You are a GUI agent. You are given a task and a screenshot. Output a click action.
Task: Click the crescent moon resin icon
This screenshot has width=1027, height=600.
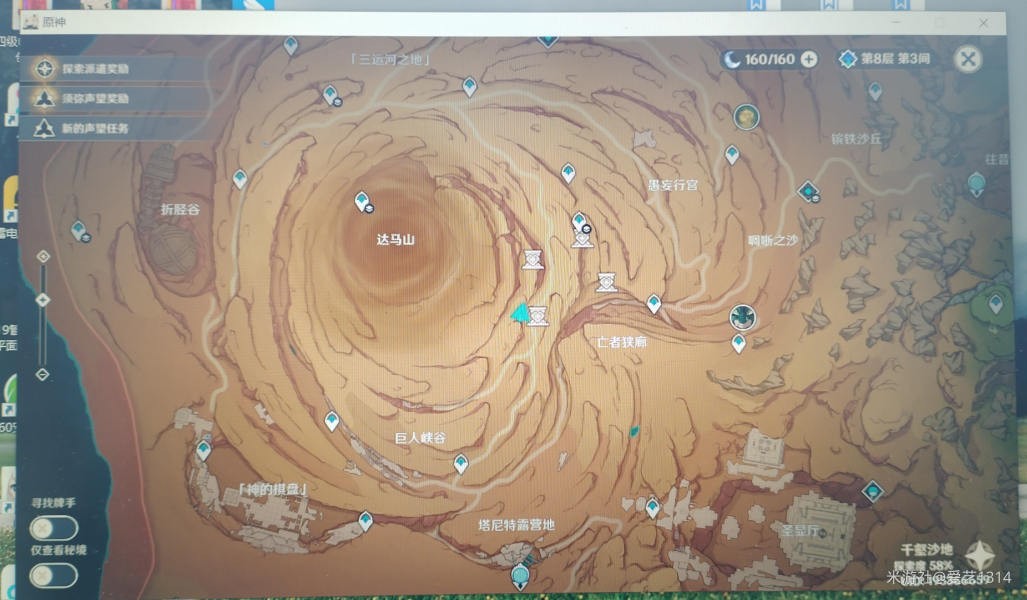pos(731,60)
